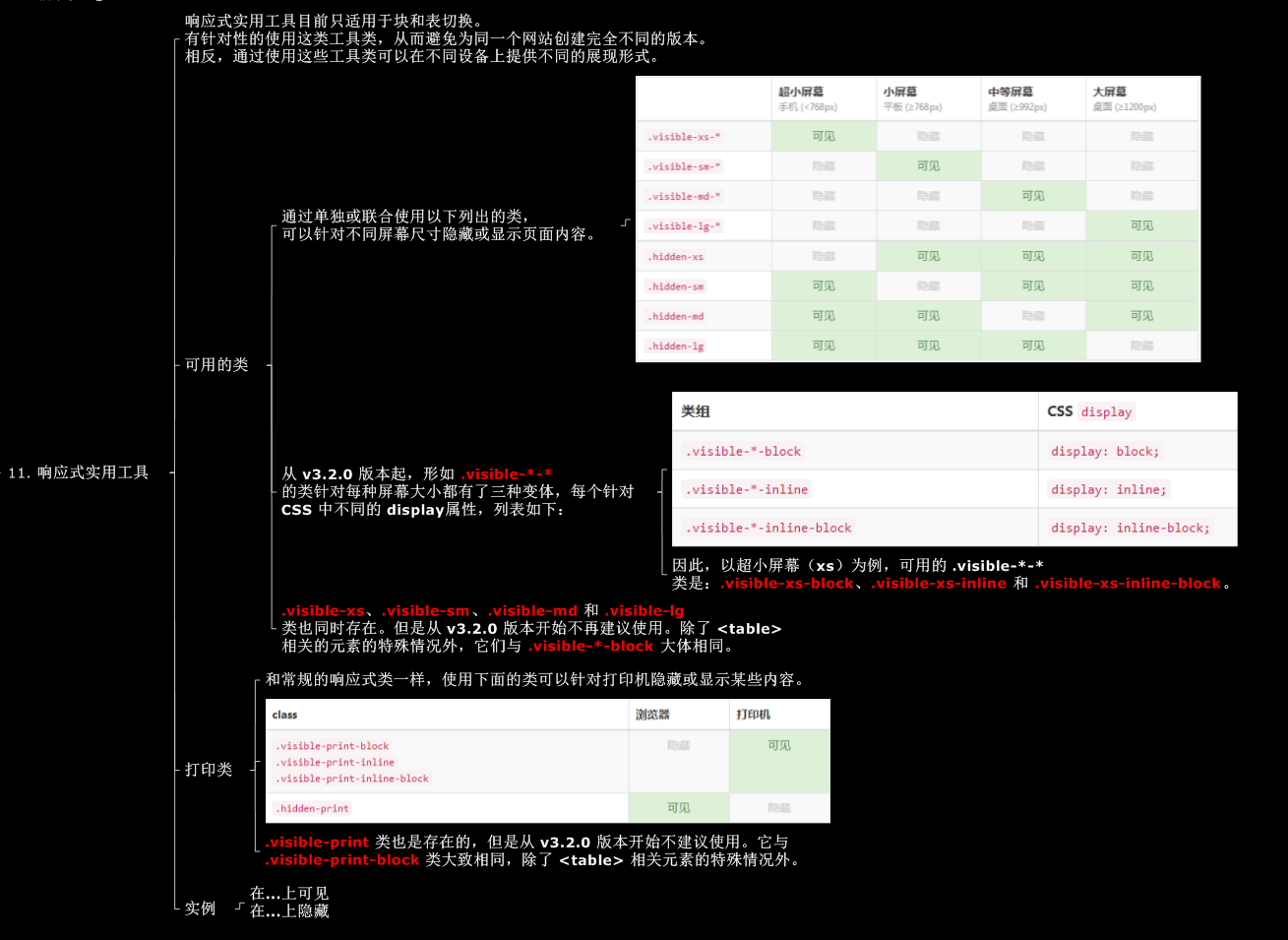Click the red .visible-print-block text in the note

[342, 859]
